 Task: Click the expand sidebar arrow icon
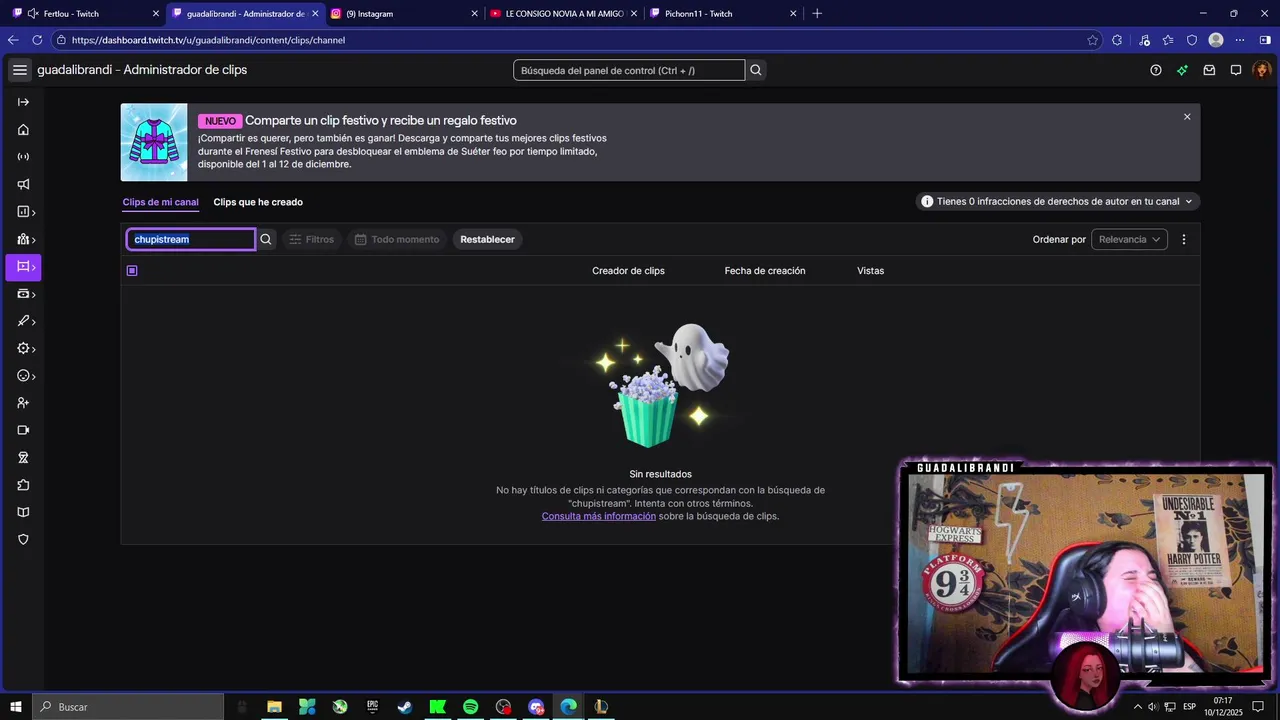[x=23, y=102]
